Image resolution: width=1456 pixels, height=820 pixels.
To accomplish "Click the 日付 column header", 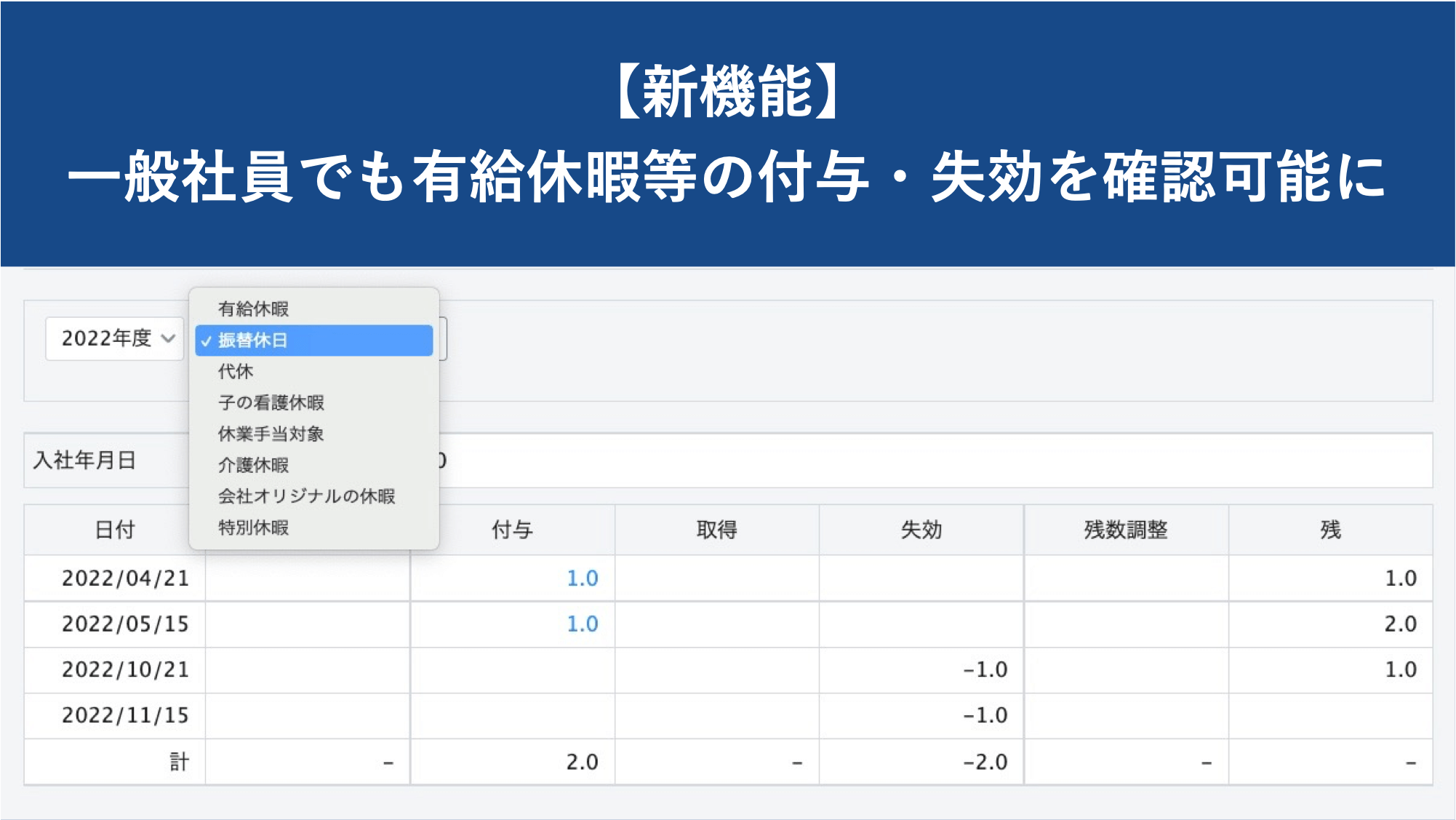I will coord(115,530).
